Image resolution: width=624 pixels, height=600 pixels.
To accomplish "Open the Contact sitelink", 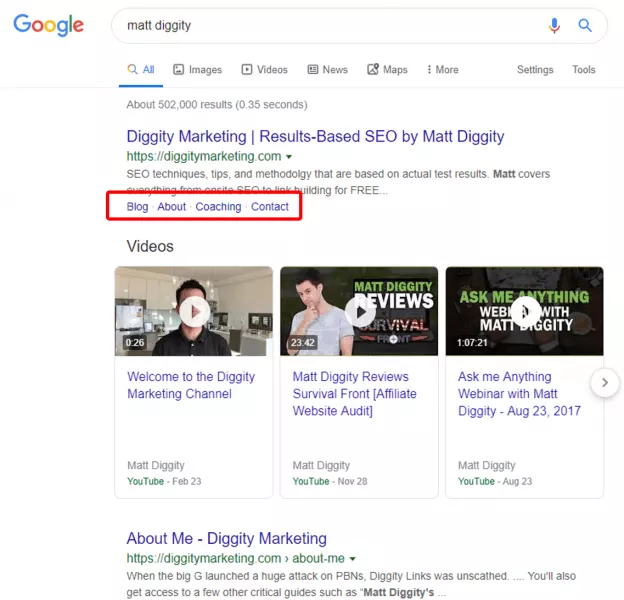I will tap(270, 207).
